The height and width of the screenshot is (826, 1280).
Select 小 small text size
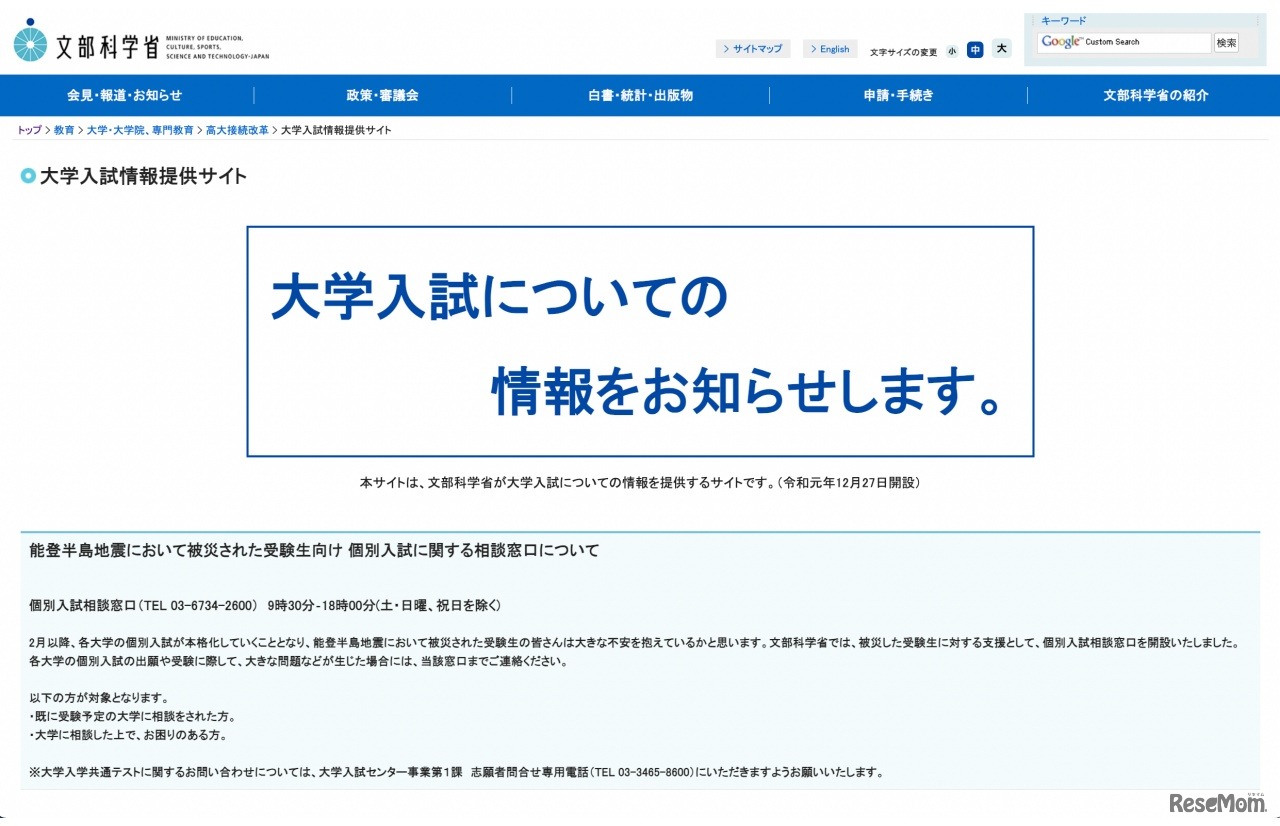click(x=951, y=50)
